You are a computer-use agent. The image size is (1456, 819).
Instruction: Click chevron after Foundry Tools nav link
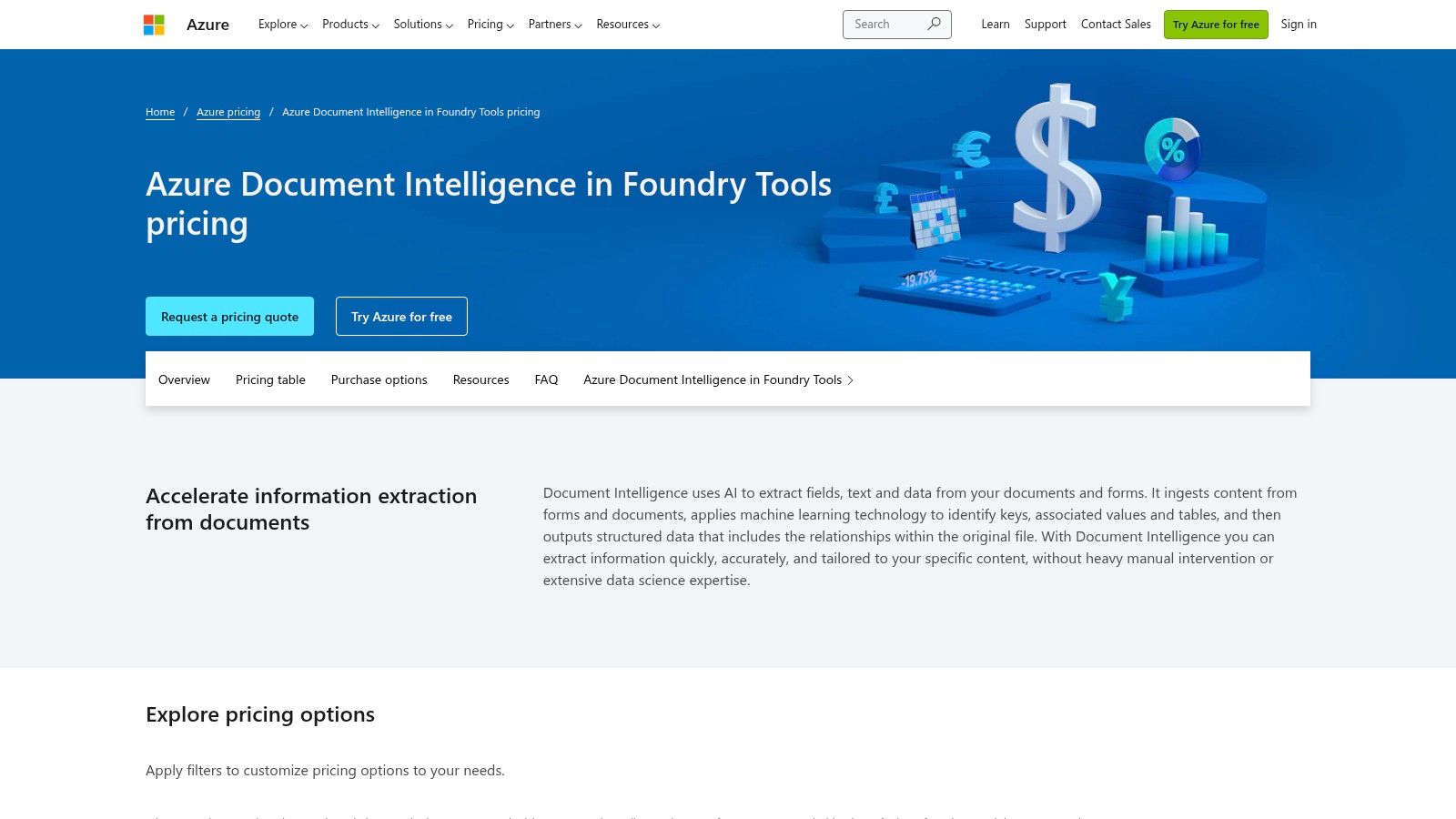coord(850,380)
